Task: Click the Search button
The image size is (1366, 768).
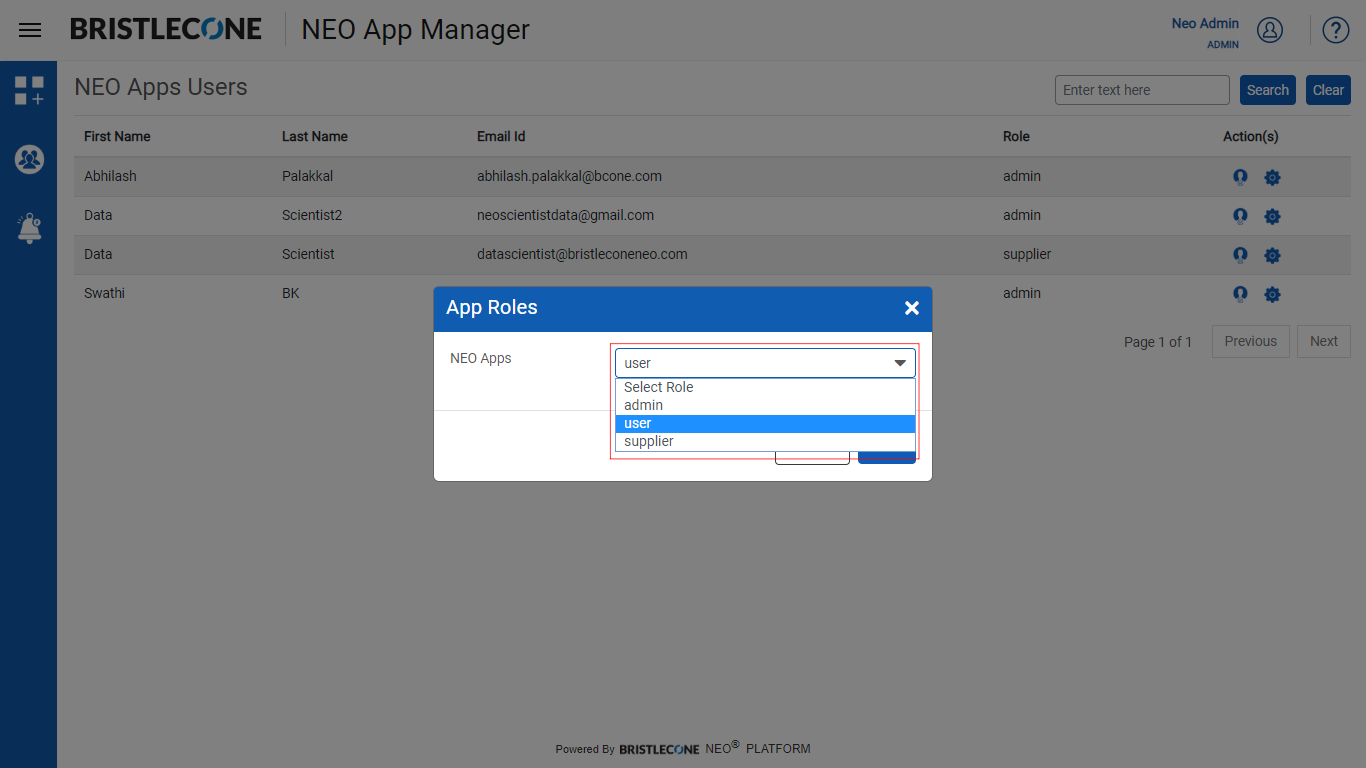Action: point(1268,90)
